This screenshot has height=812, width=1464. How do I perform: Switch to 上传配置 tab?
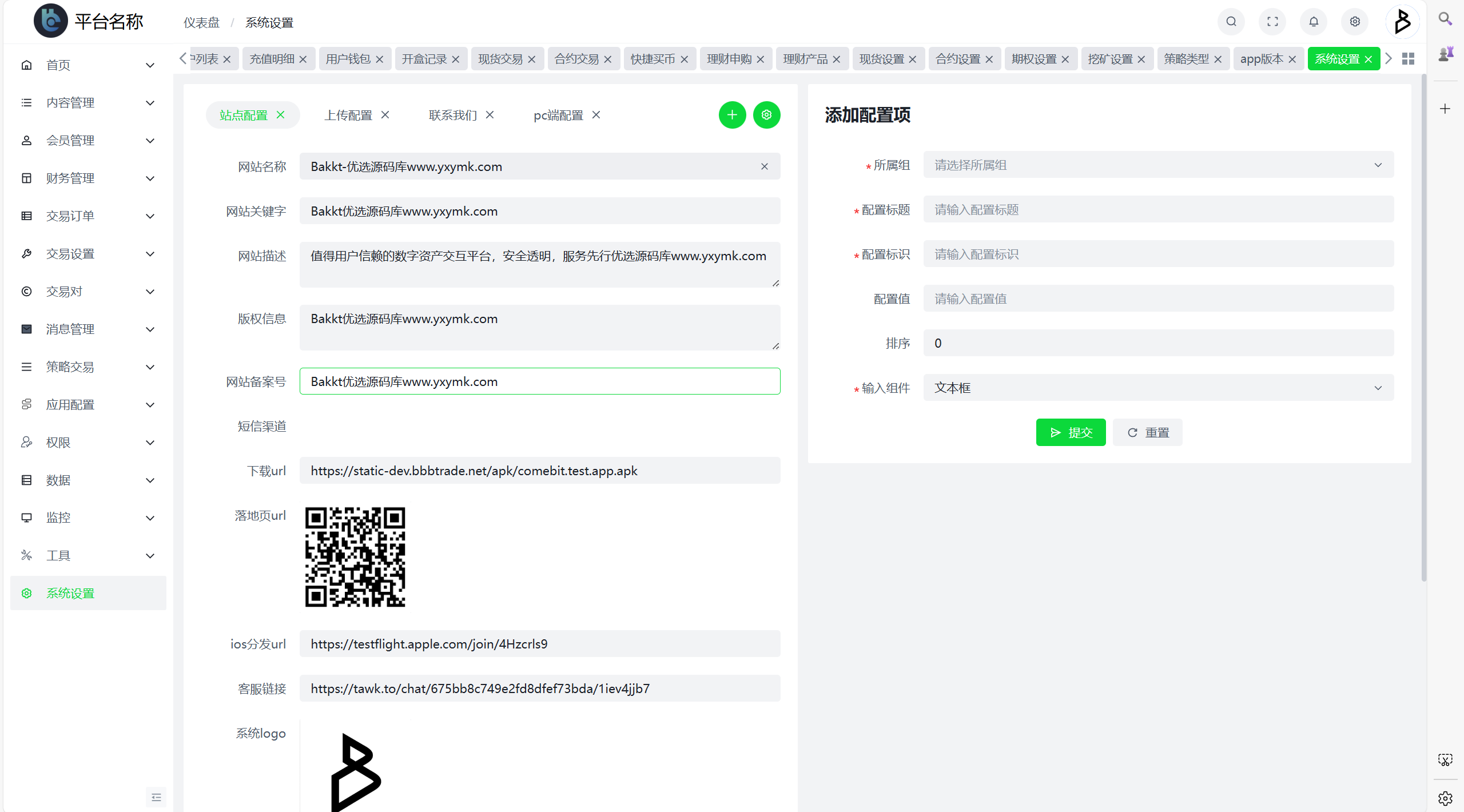(348, 115)
